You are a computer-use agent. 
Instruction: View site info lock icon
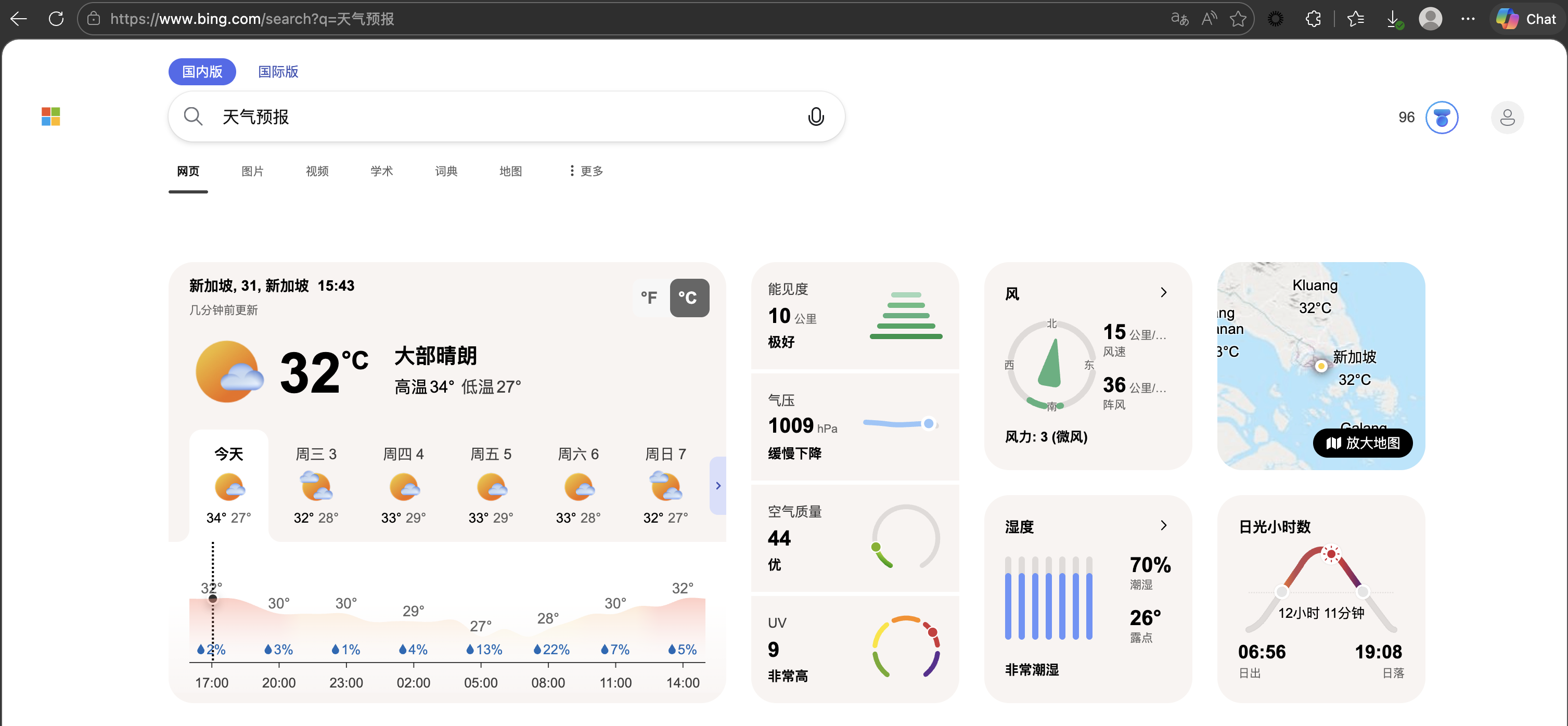coord(94,19)
